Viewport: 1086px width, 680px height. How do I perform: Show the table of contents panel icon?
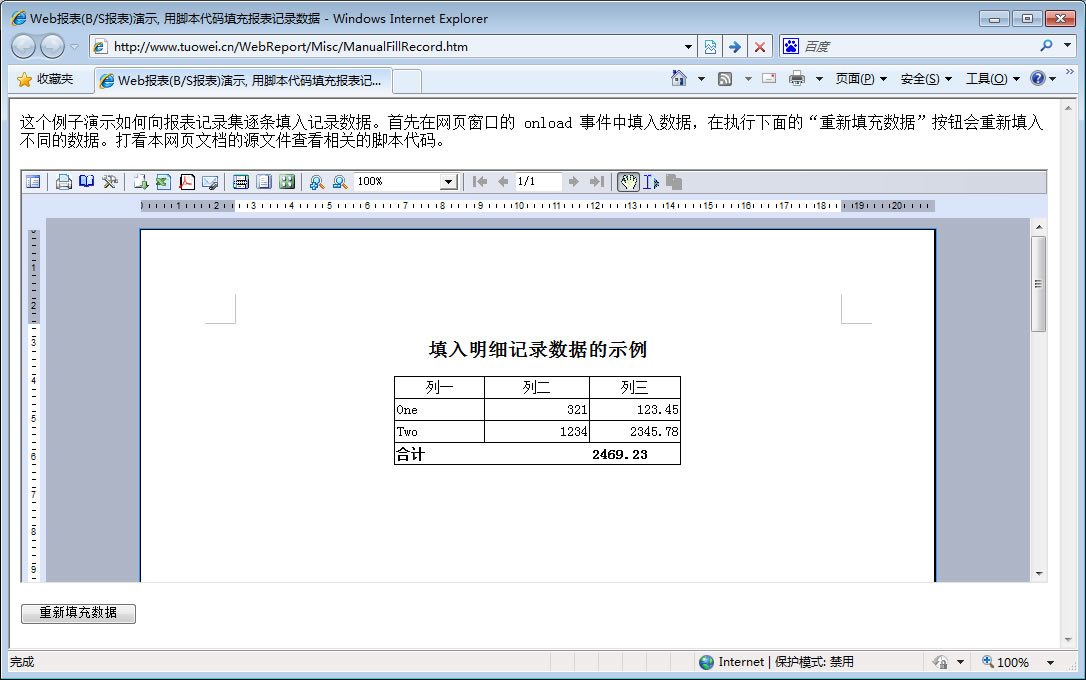pos(34,182)
